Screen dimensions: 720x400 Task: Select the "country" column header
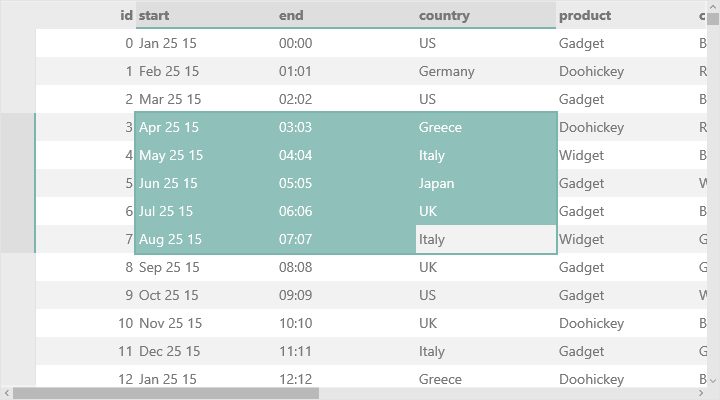(485, 15)
